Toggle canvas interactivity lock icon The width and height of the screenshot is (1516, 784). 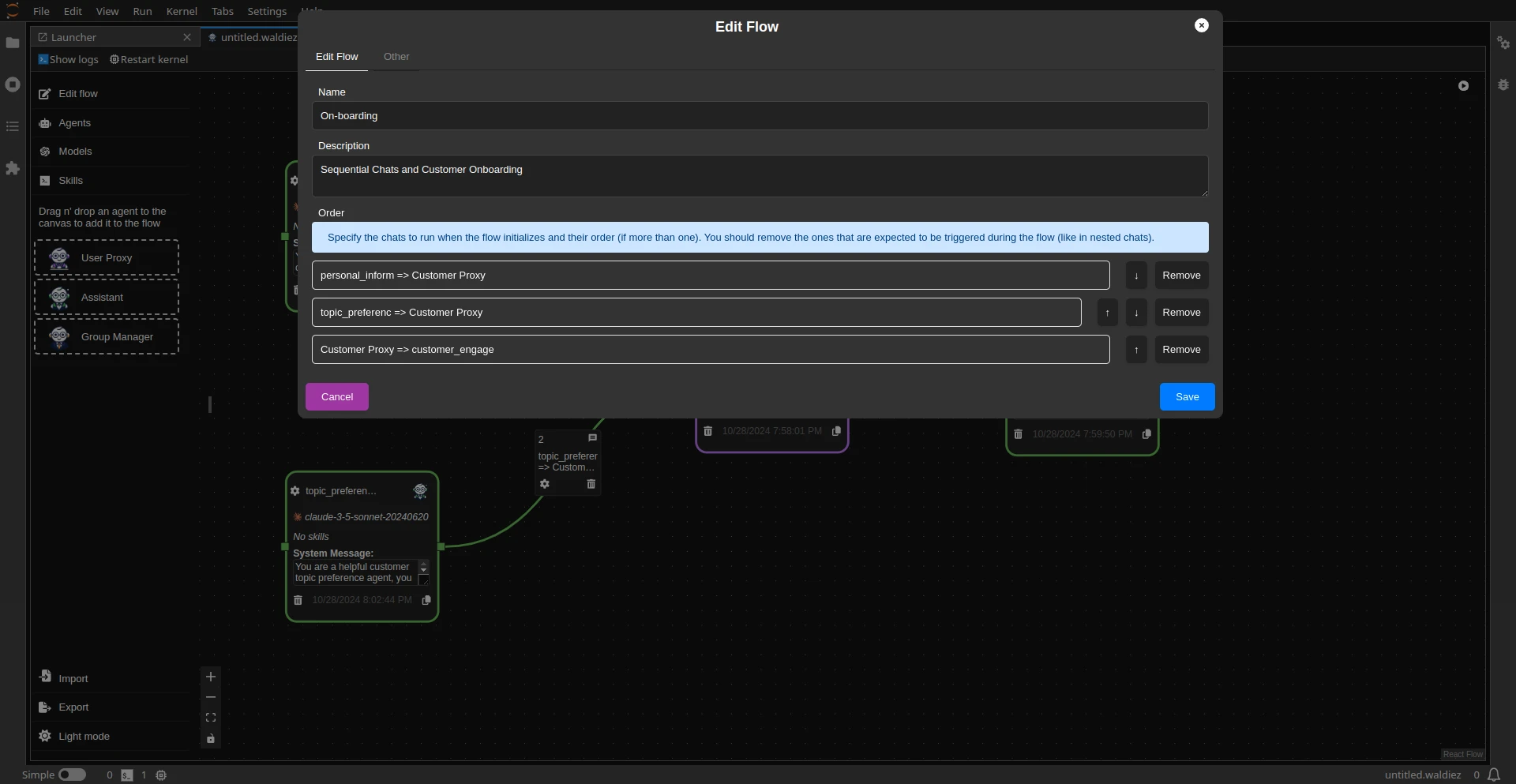[211, 739]
